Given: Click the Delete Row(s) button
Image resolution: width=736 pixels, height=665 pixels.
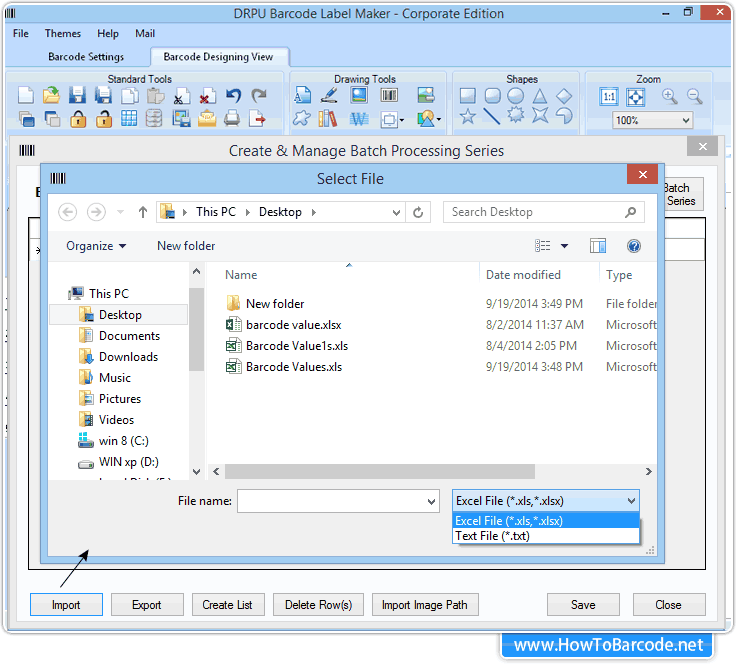Looking at the screenshot, I should tap(319, 604).
